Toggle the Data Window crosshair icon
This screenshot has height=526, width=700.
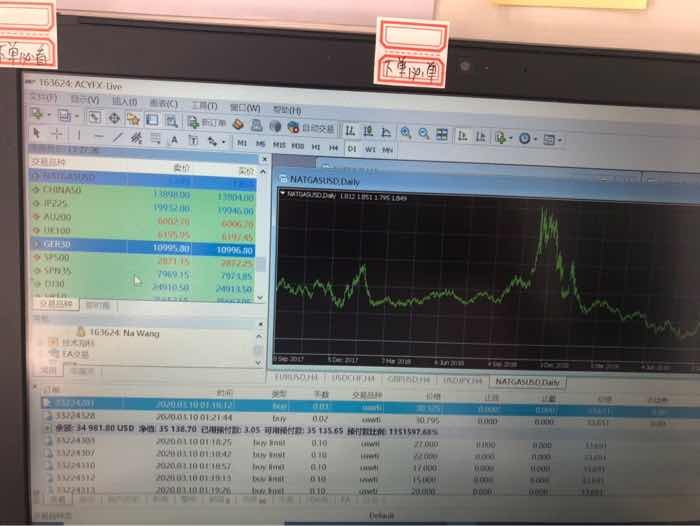(x=114, y=118)
